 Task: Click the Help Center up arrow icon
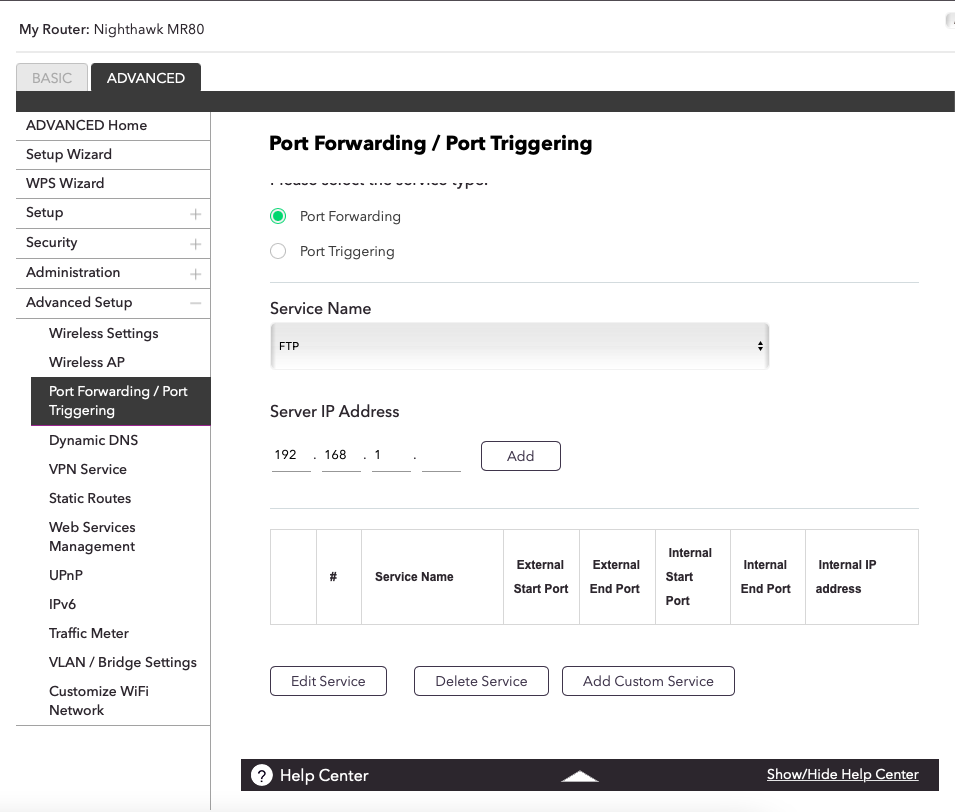580,776
